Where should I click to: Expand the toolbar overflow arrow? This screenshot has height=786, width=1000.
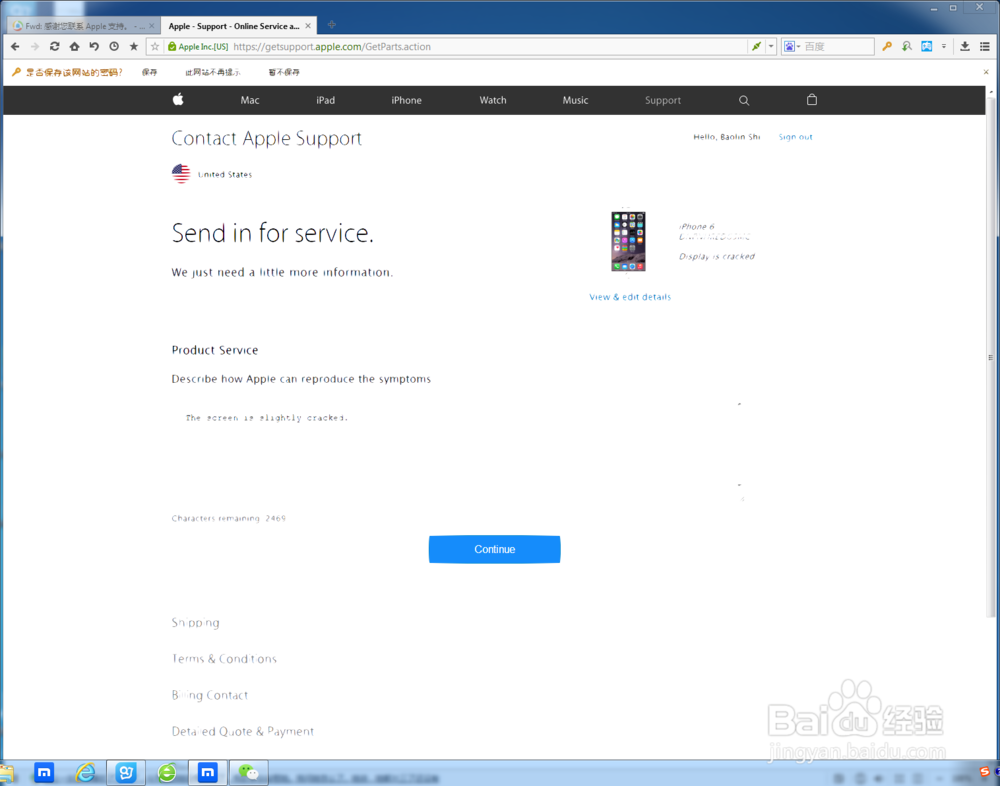[944, 47]
